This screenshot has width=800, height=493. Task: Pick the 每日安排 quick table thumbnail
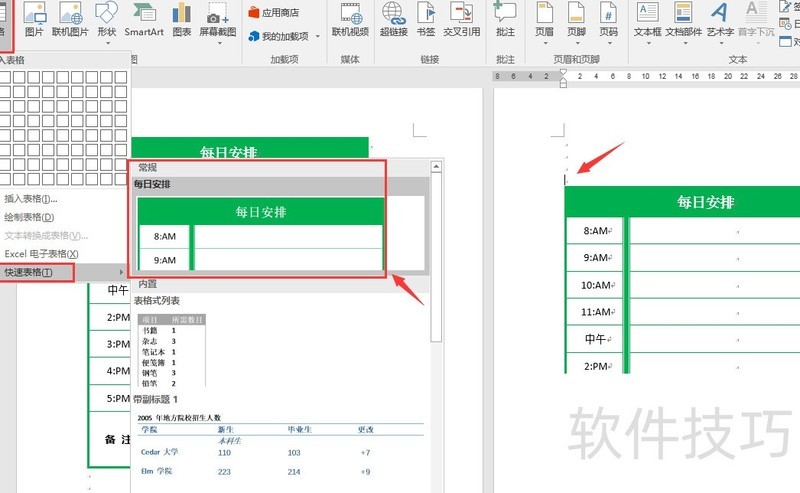tap(260, 234)
